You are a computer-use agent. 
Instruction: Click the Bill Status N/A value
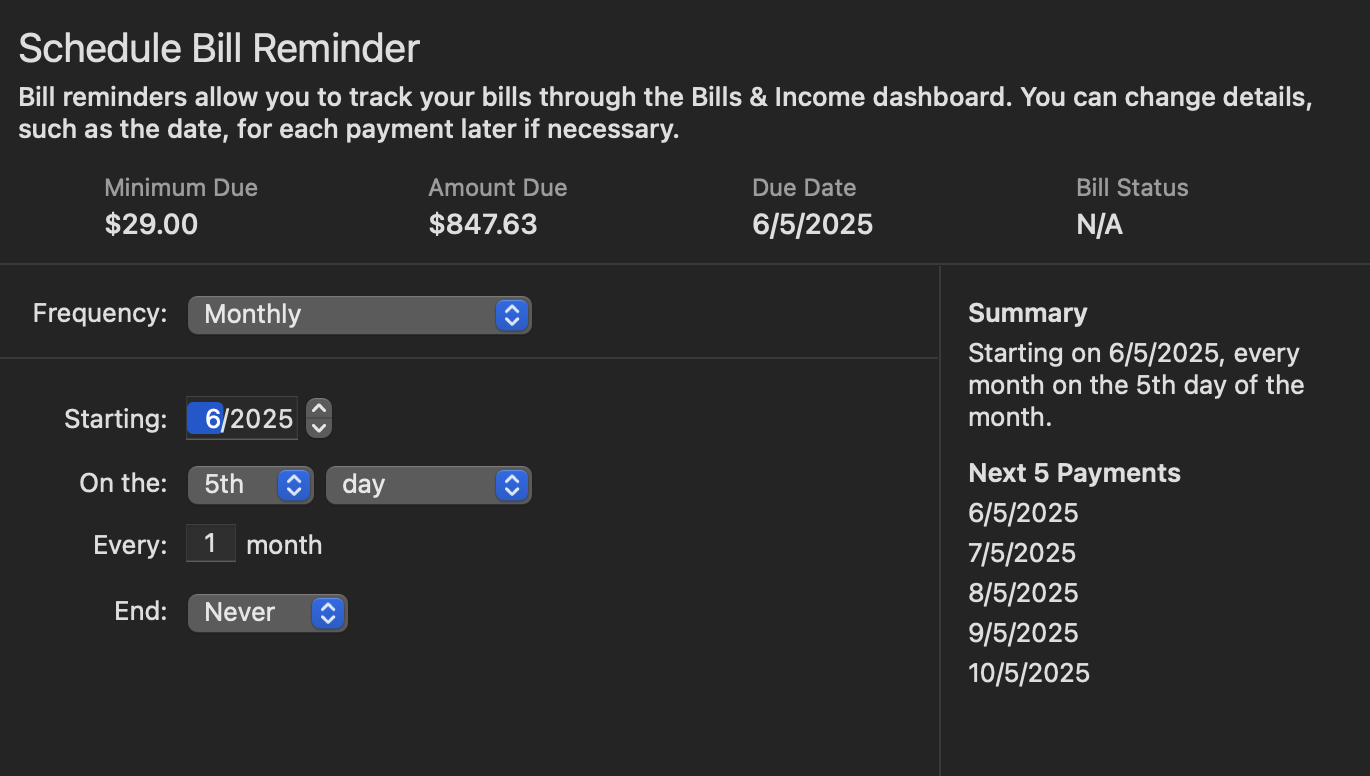tap(1099, 225)
